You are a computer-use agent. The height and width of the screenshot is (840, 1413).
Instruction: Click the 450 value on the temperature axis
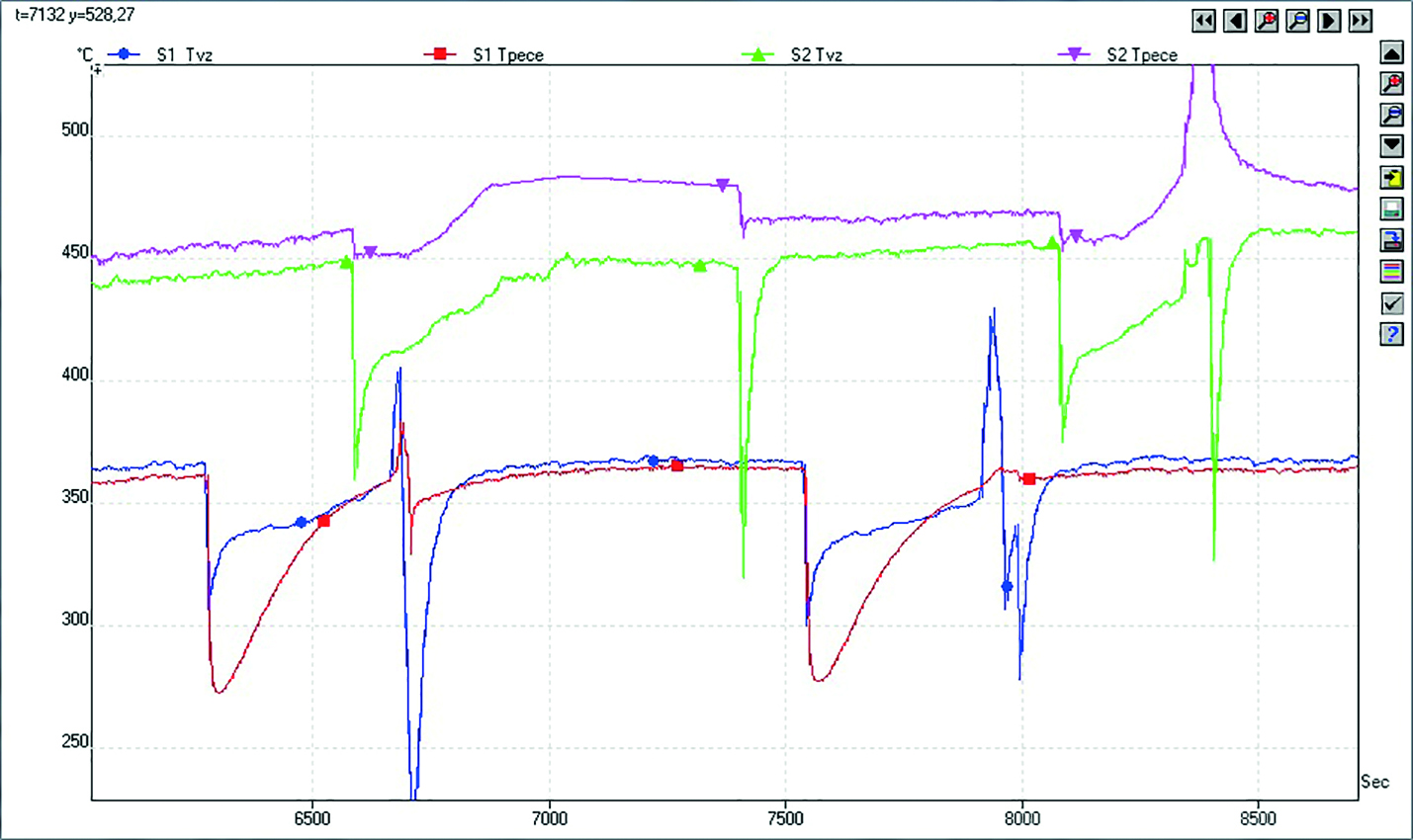click(x=75, y=253)
